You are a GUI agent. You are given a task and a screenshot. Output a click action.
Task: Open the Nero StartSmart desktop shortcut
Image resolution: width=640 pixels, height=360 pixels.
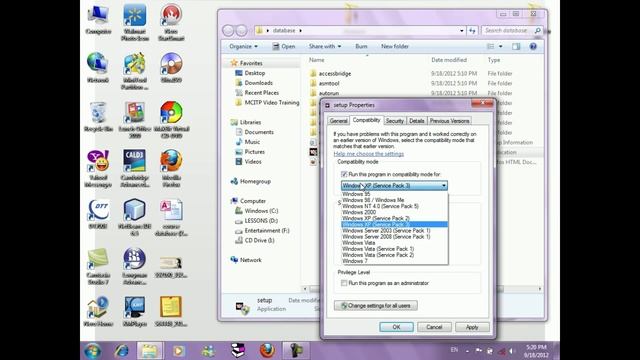171,22
